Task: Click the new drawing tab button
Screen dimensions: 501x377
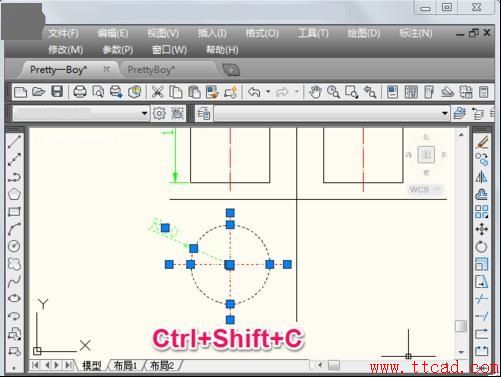Action: [x=231, y=70]
